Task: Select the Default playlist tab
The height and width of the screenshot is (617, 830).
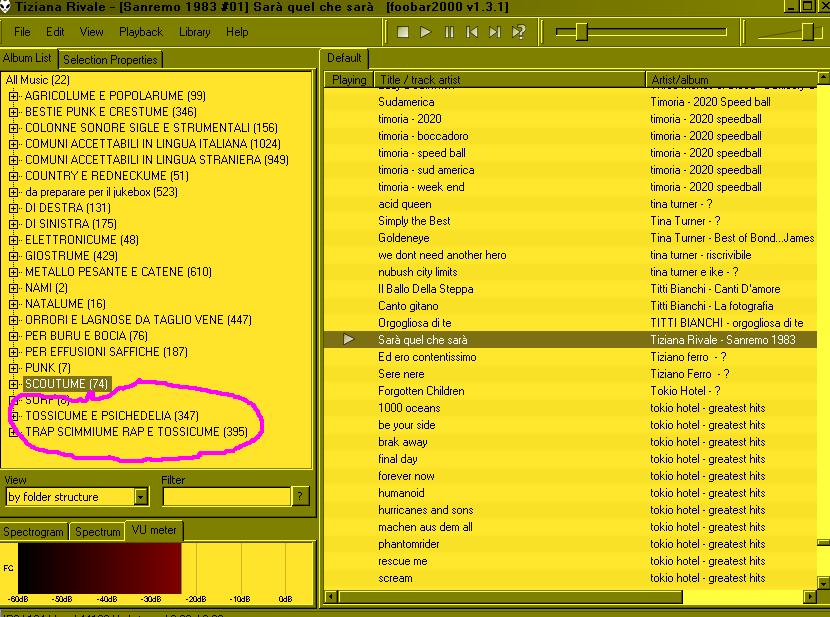Action: [344, 58]
